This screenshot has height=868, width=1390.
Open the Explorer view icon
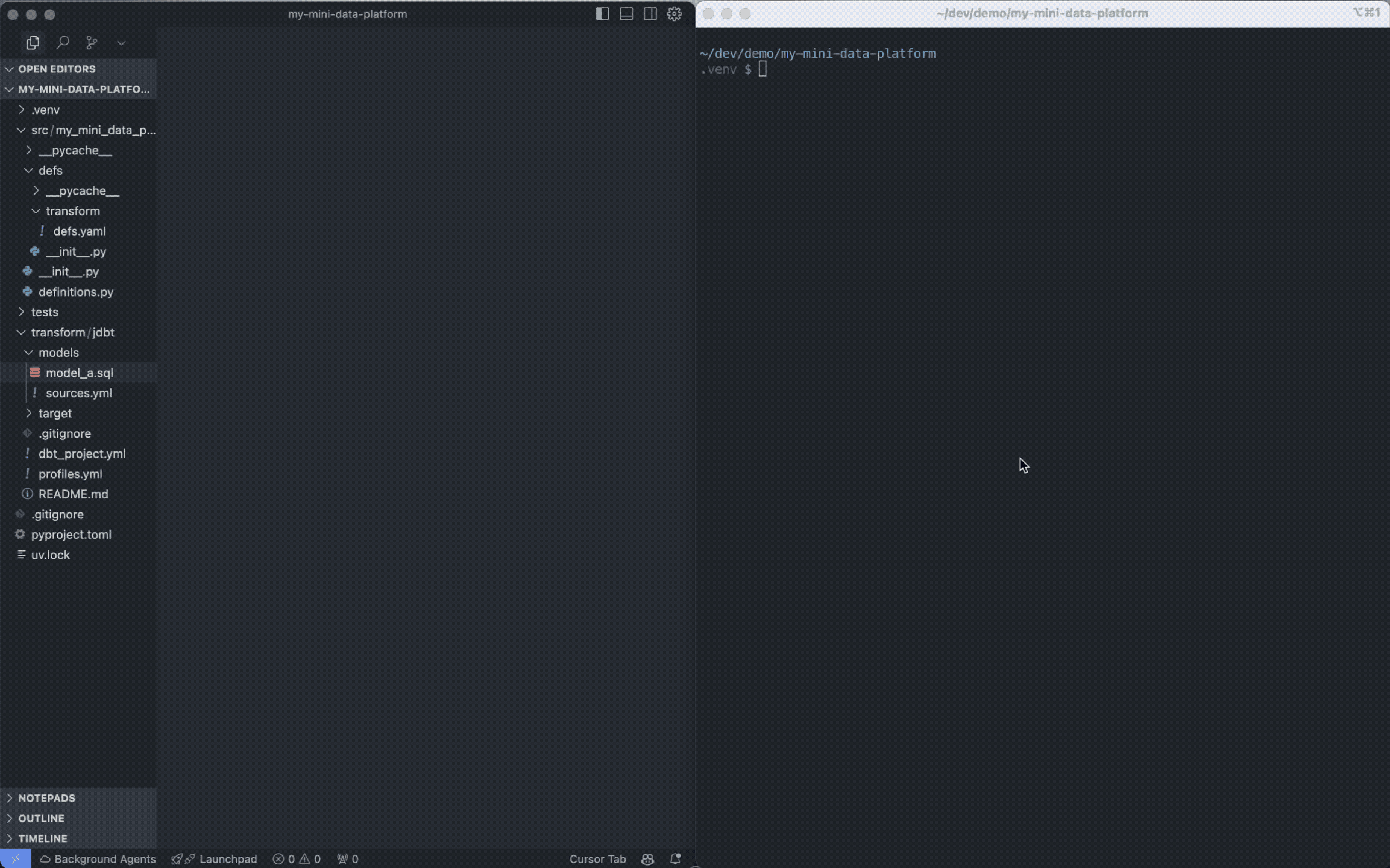(33, 43)
